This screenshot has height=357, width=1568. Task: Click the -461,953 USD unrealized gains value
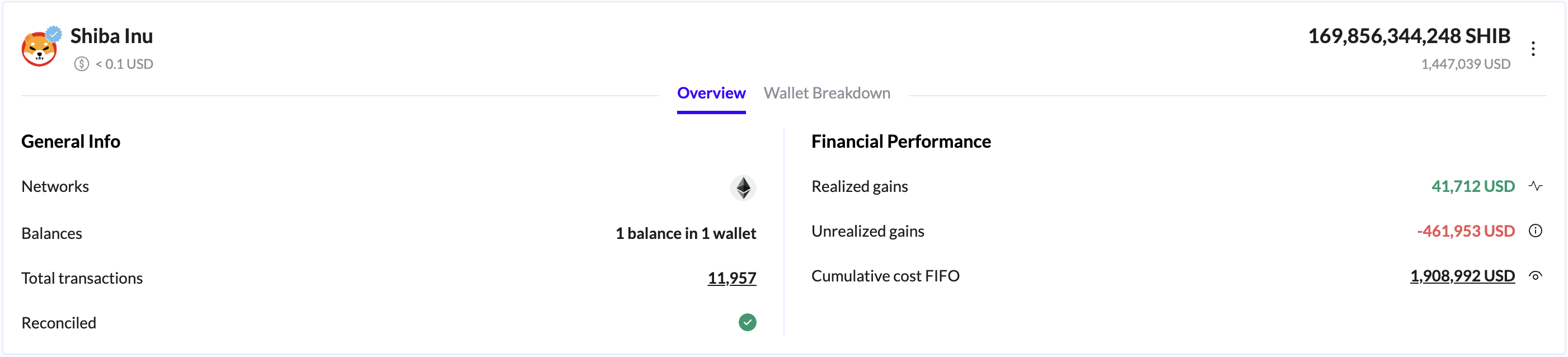pyautogui.click(x=1465, y=231)
